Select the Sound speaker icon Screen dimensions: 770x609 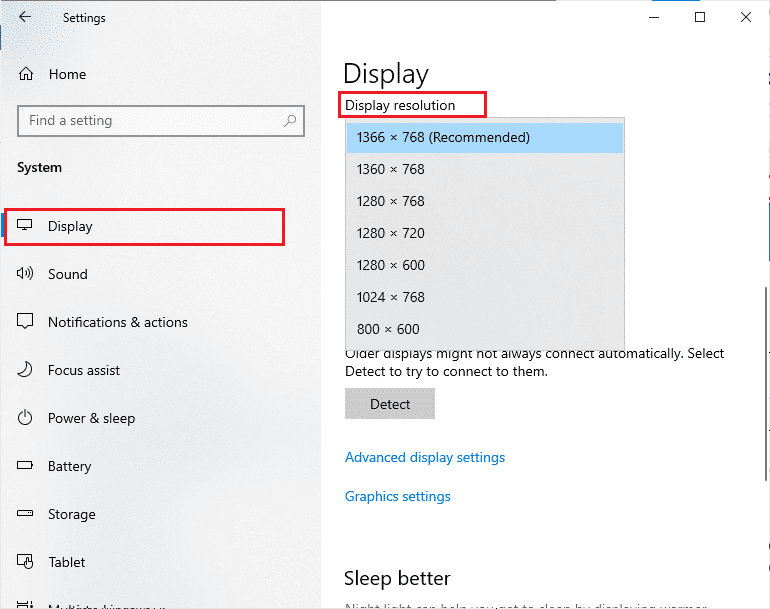click(26, 274)
